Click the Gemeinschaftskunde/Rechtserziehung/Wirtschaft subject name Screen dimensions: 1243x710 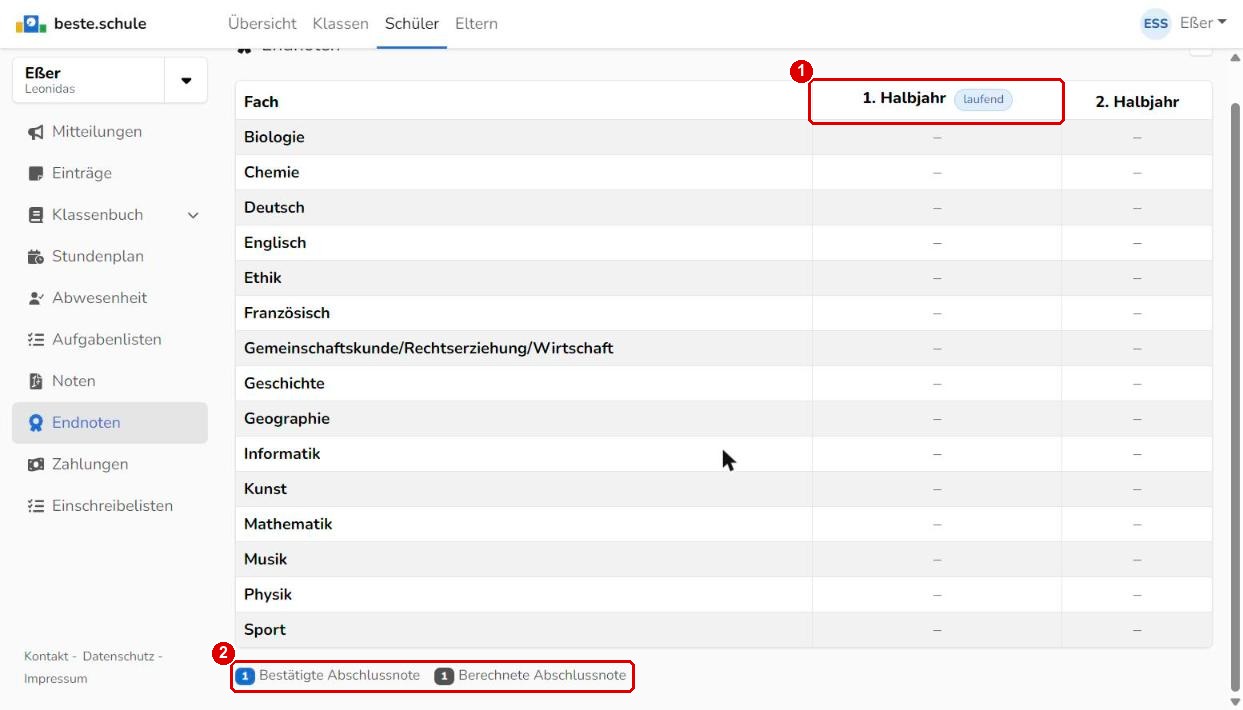[x=429, y=348]
